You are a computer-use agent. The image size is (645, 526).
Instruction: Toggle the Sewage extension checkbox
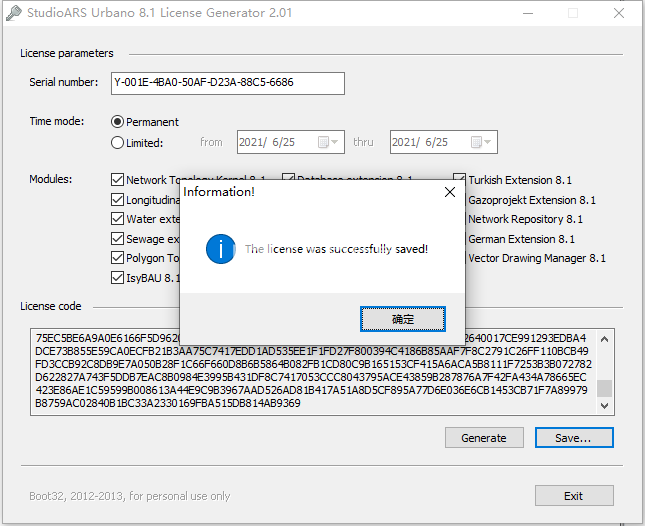click(117, 239)
